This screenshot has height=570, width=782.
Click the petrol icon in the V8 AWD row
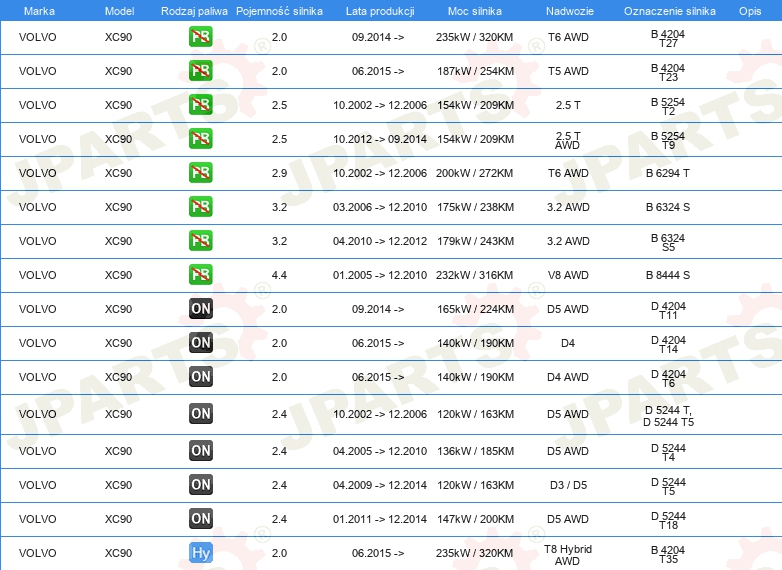click(x=200, y=274)
